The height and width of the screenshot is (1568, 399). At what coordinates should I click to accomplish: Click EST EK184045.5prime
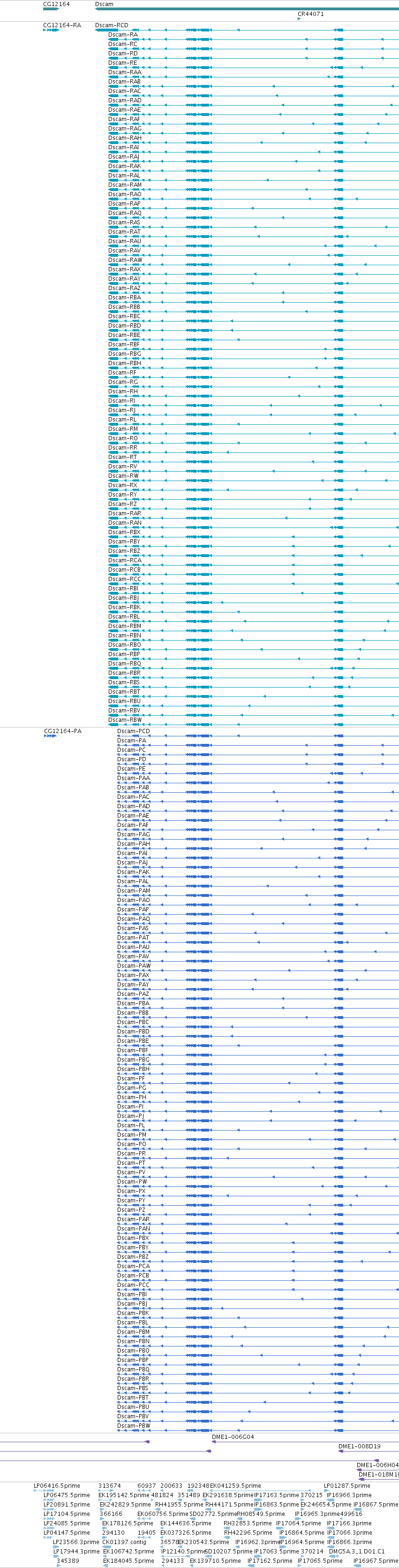(x=128, y=1560)
